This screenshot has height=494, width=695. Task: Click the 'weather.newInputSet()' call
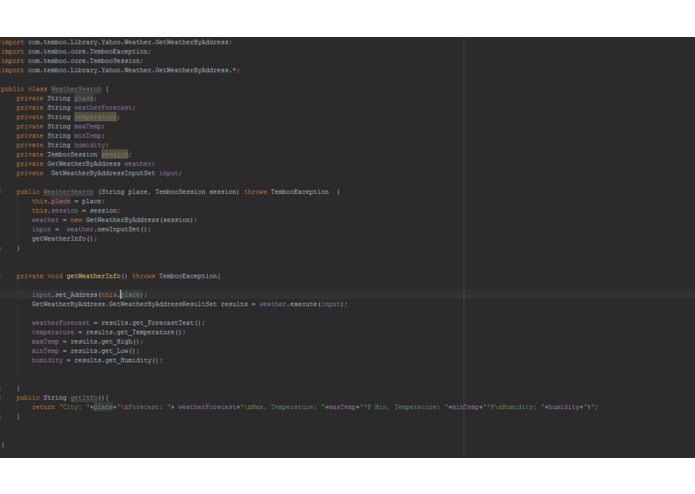[108, 229]
